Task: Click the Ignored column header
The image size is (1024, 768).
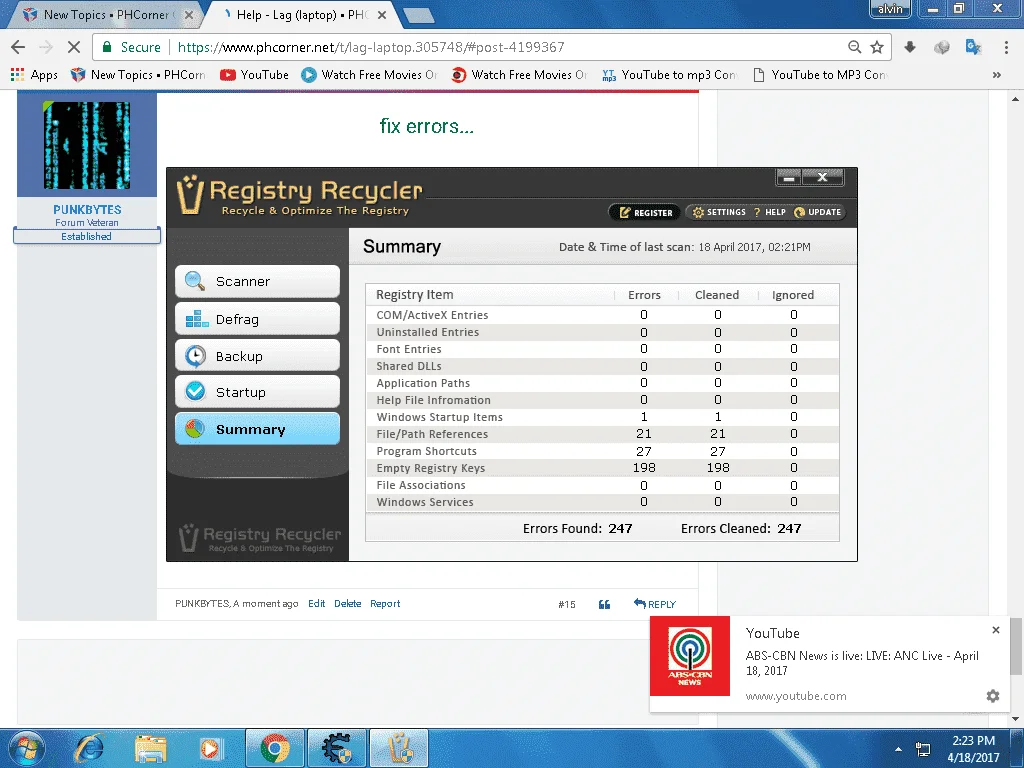Action: [793, 295]
